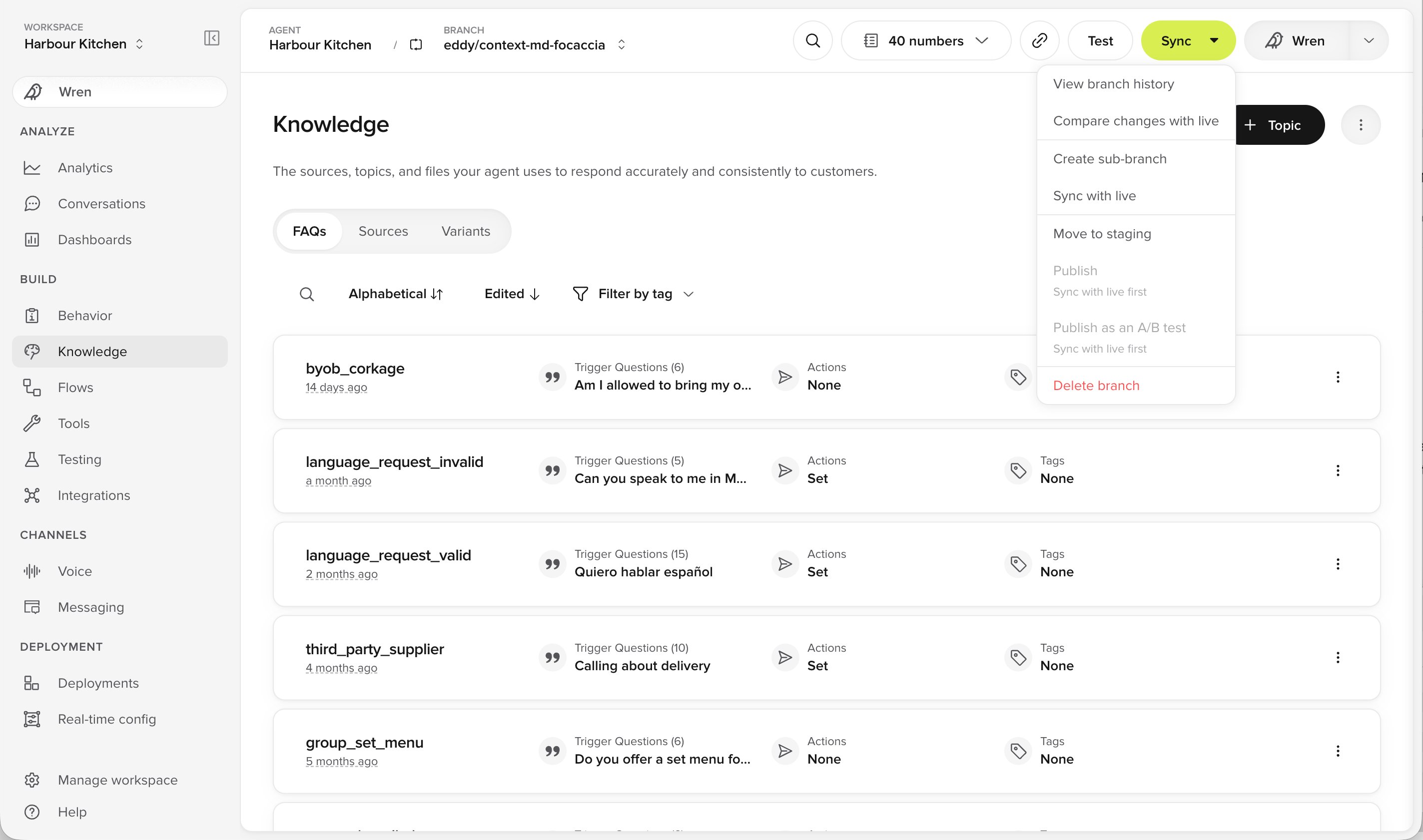Switch to the FAQs tab

309,231
